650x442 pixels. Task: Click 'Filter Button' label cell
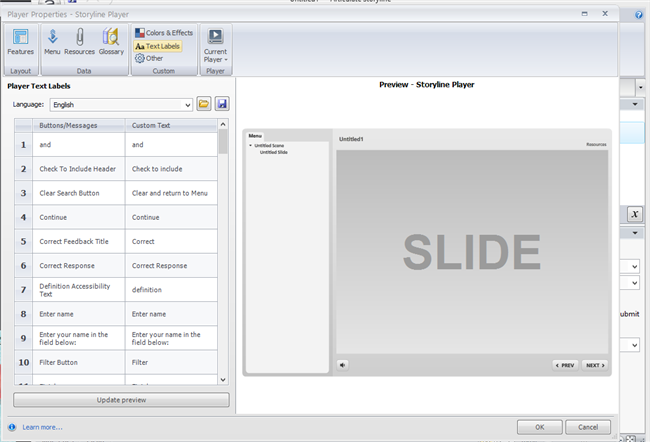pyautogui.click(x=79, y=362)
